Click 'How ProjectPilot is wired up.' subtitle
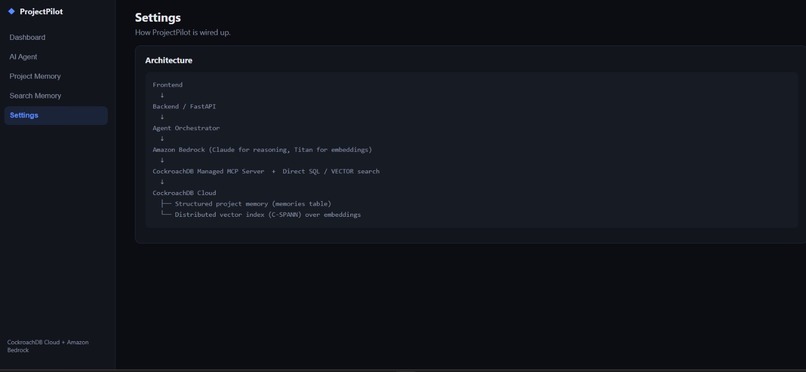 pyautogui.click(x=182, y=32)
